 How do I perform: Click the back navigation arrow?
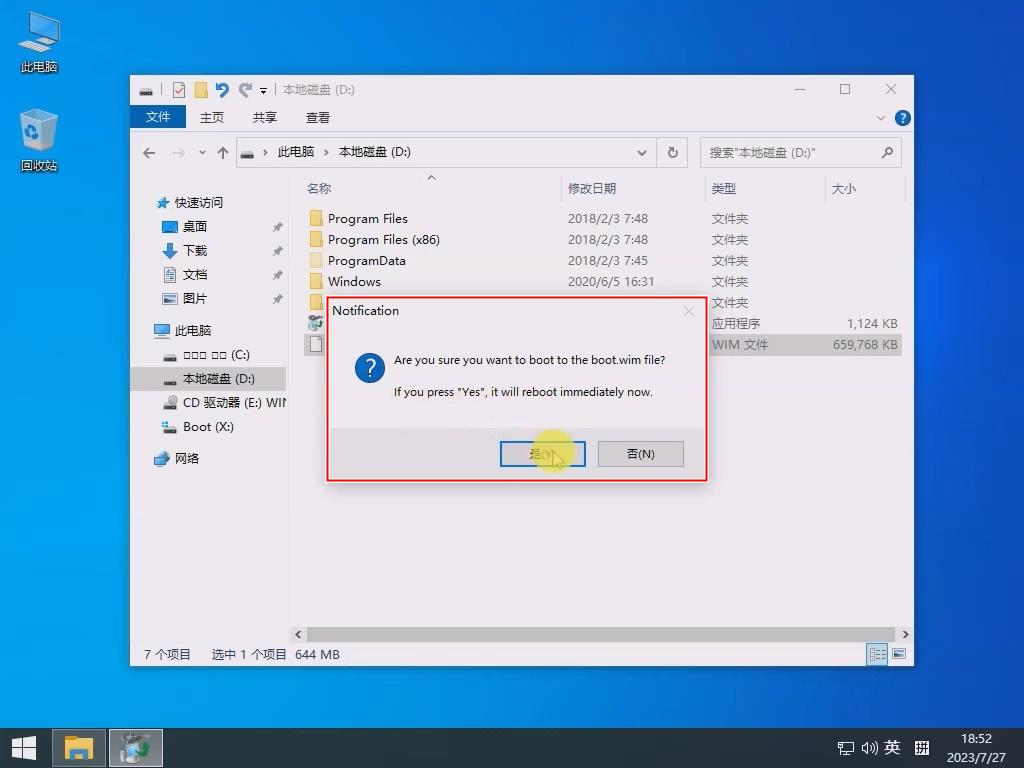[x=150, y=153]
